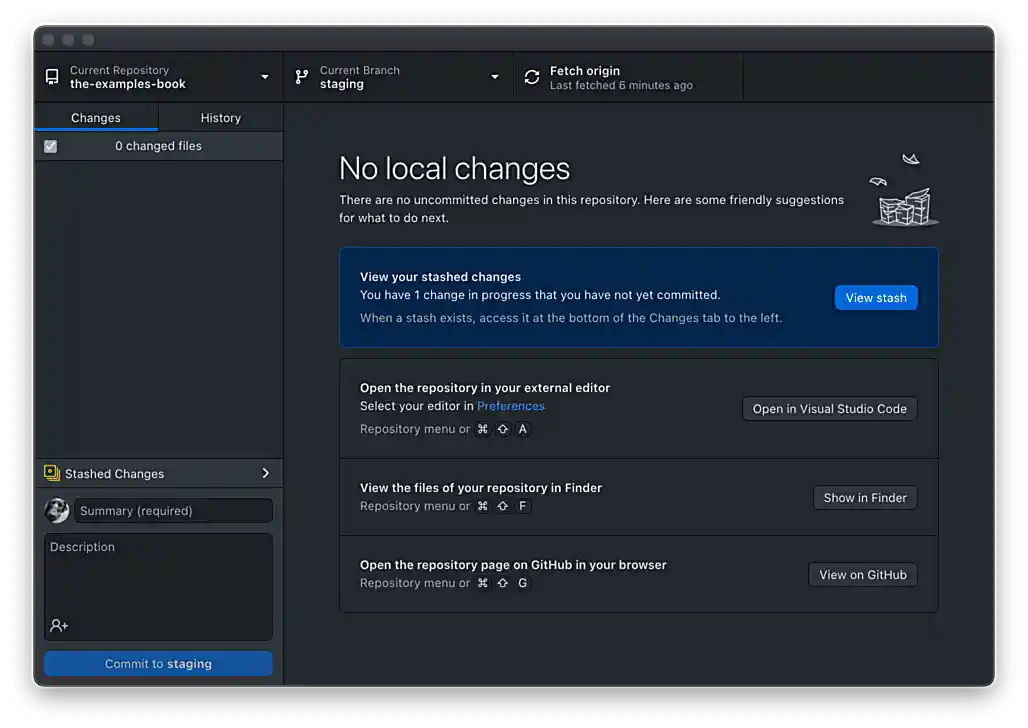Click the Fetch origin sync icon
This screenshot has height=728, width=1028.
pos(531,76)
